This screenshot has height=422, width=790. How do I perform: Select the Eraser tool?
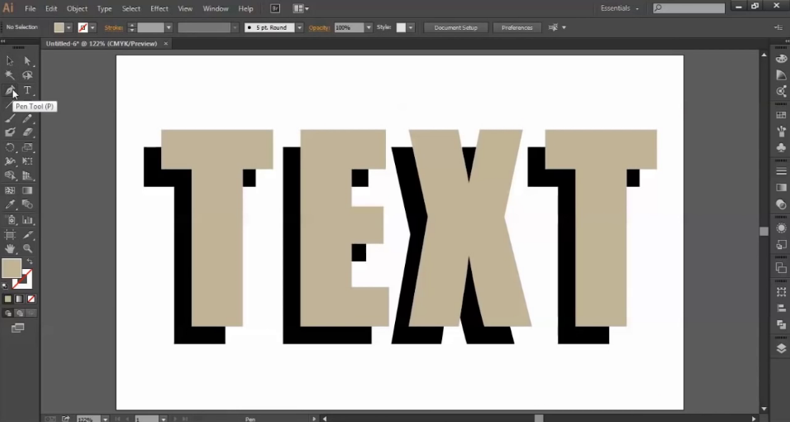[x=27, y=132]
